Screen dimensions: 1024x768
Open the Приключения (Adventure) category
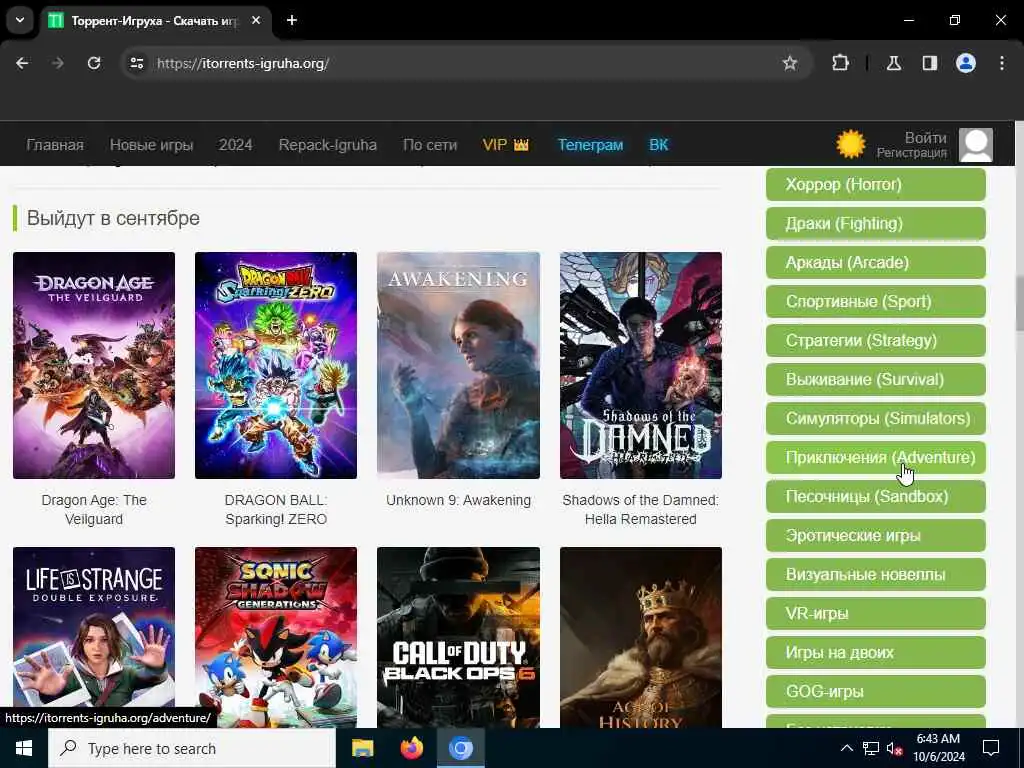[875, 457]
